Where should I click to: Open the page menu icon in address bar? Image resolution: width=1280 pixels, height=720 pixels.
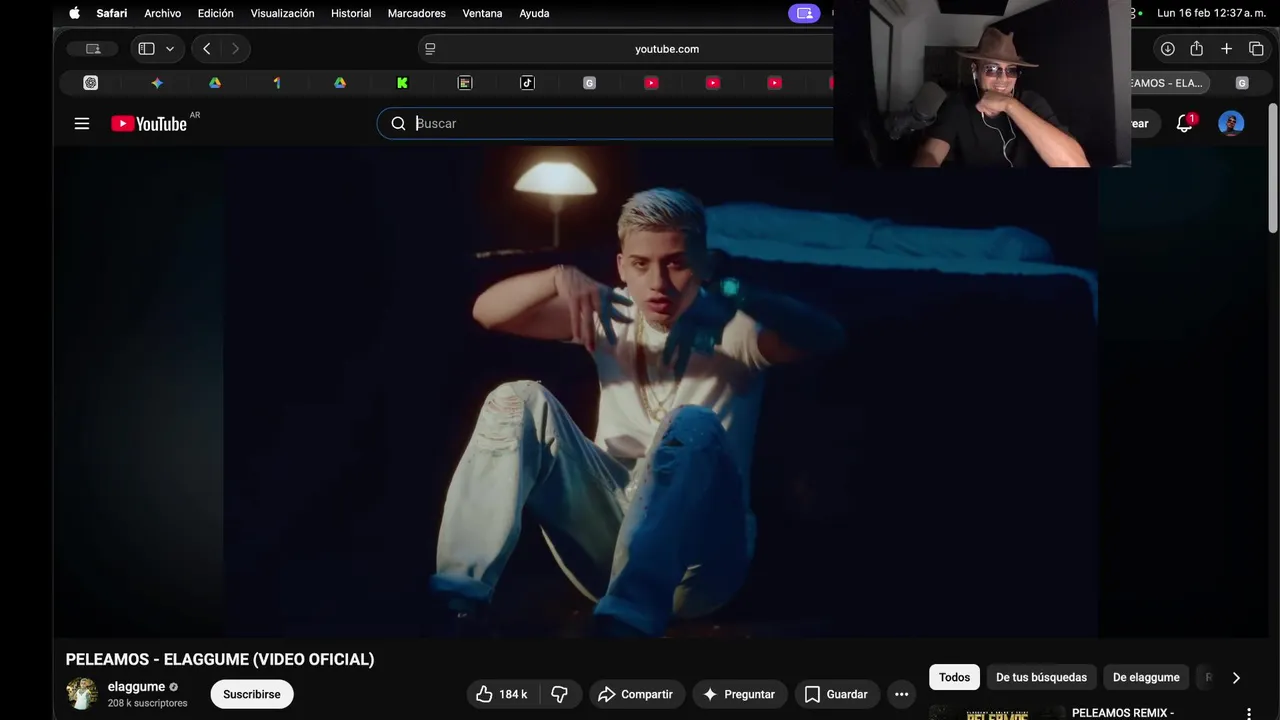click(430, 48)
